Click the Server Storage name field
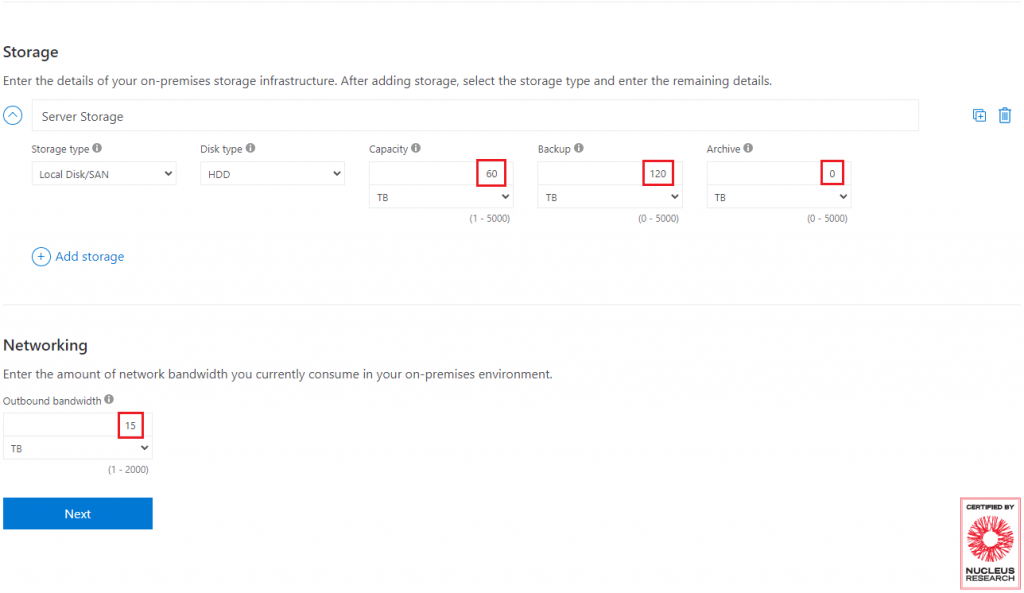Screen dimensions: 1024x593 (475, 116)
